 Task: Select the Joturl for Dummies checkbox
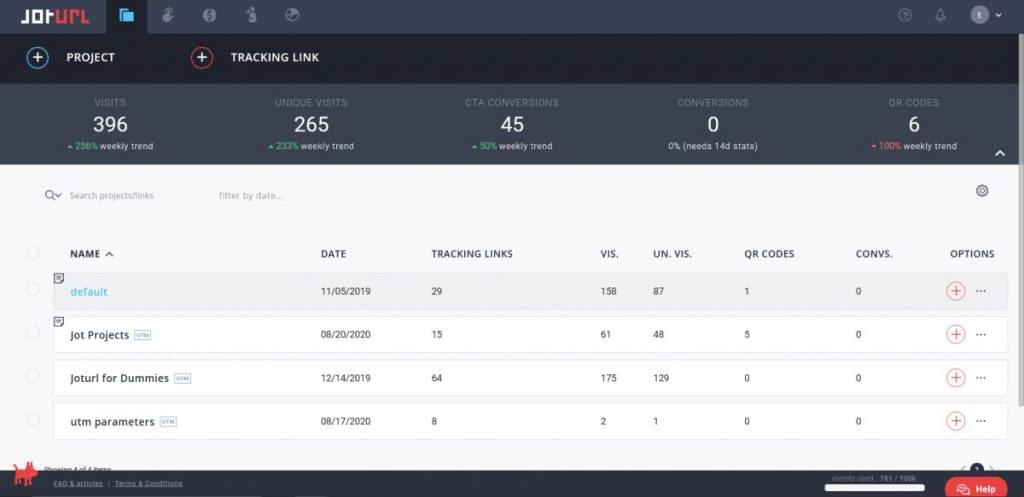point(33,376)
